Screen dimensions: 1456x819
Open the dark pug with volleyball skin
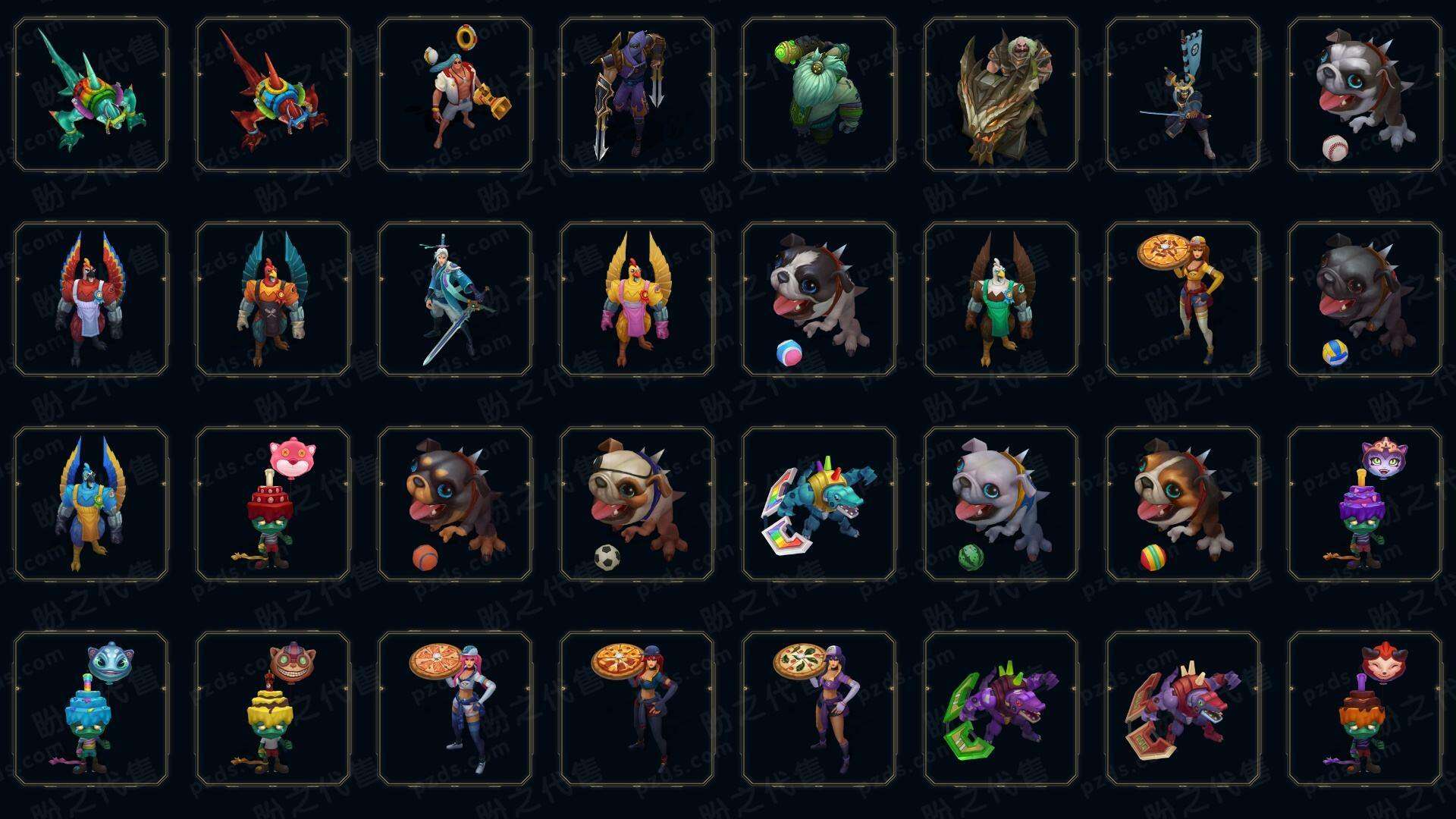(1365, 300)
